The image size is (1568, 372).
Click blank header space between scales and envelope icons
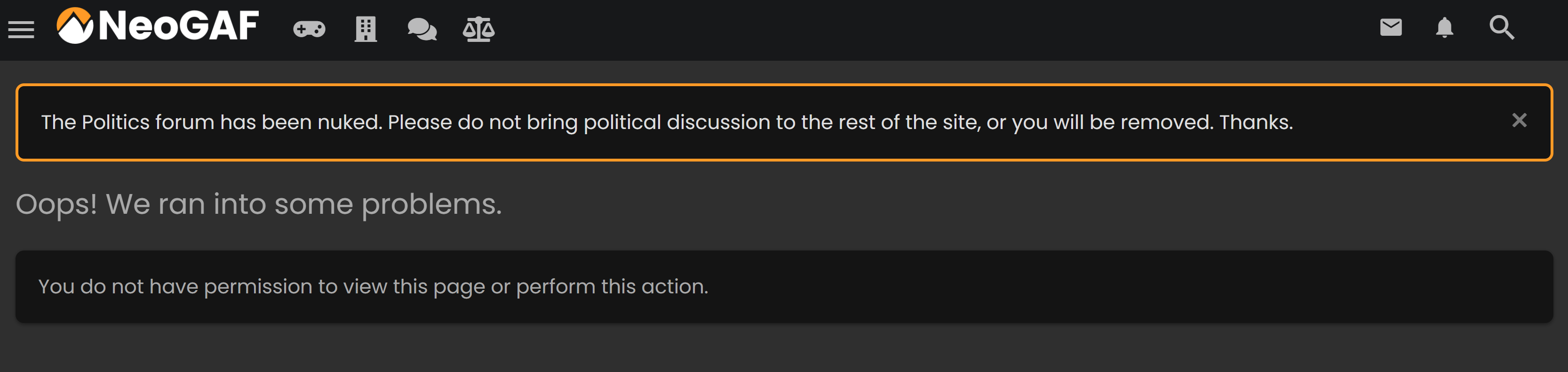(x=938, y=29)
